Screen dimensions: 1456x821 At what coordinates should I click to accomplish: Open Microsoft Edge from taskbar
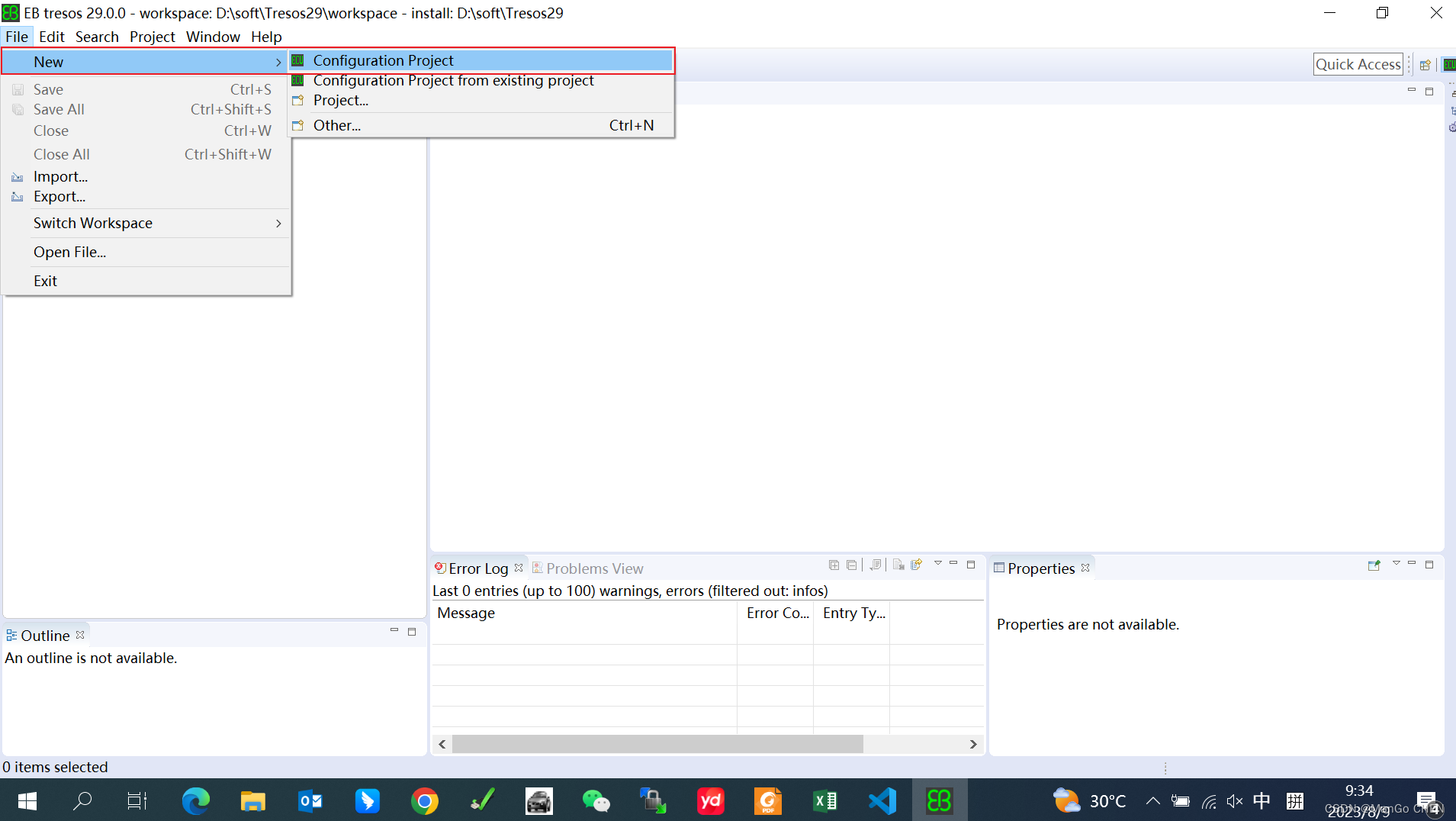pos(195,800)
